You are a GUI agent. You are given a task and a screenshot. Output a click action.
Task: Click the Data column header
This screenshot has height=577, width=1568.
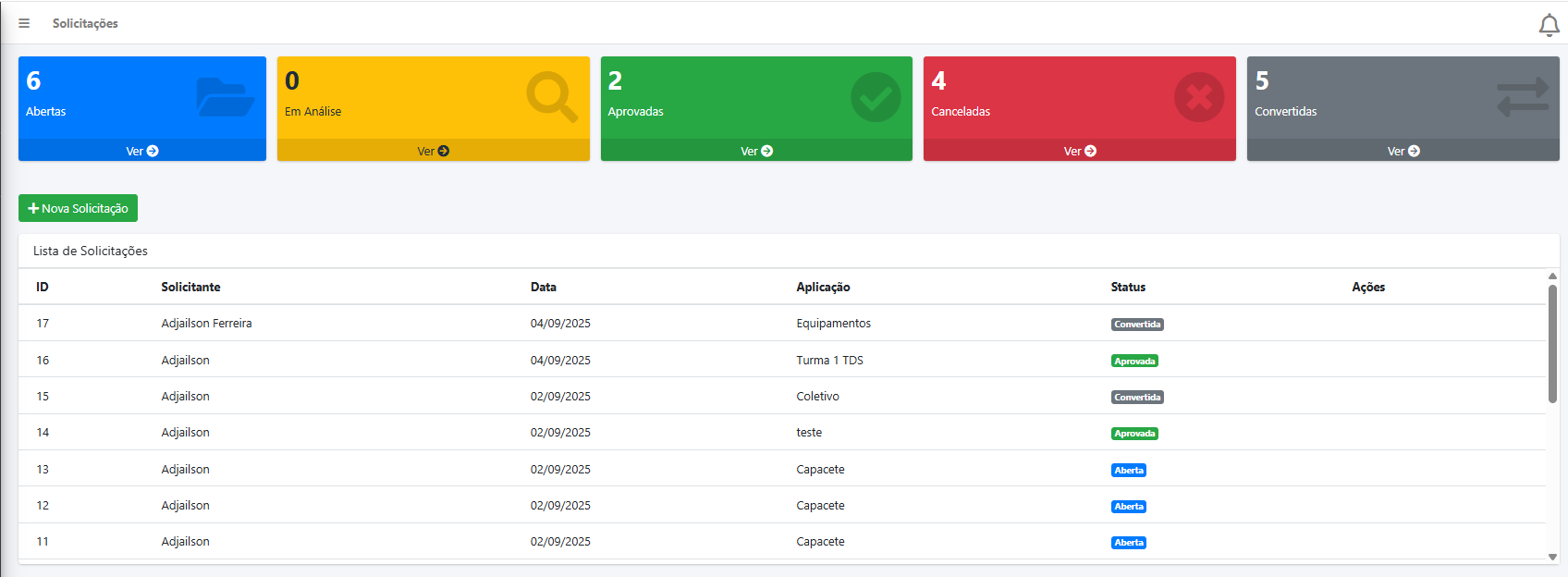[x=544, y=287]
